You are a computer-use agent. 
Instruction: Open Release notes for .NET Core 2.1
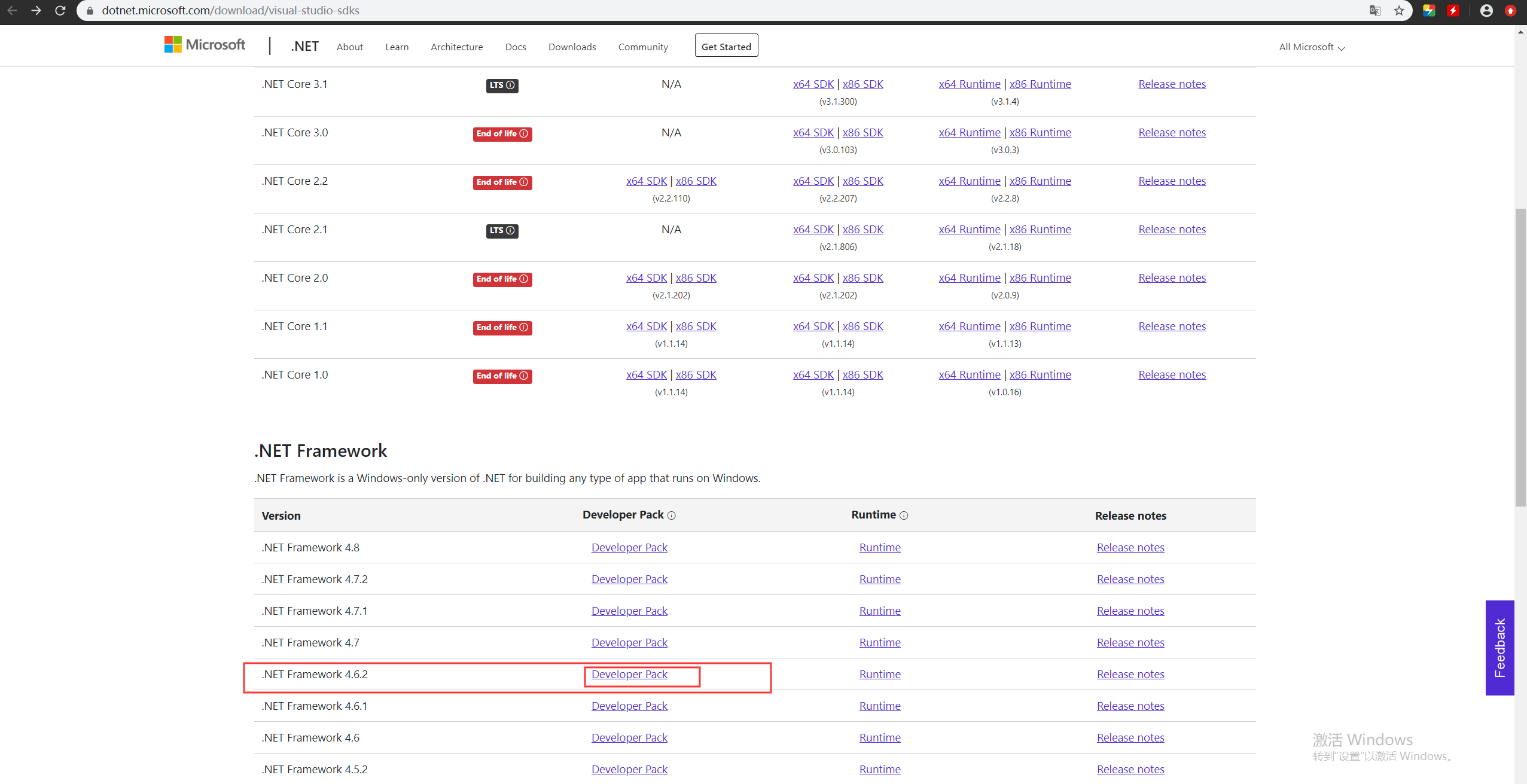click(1172, 229)
